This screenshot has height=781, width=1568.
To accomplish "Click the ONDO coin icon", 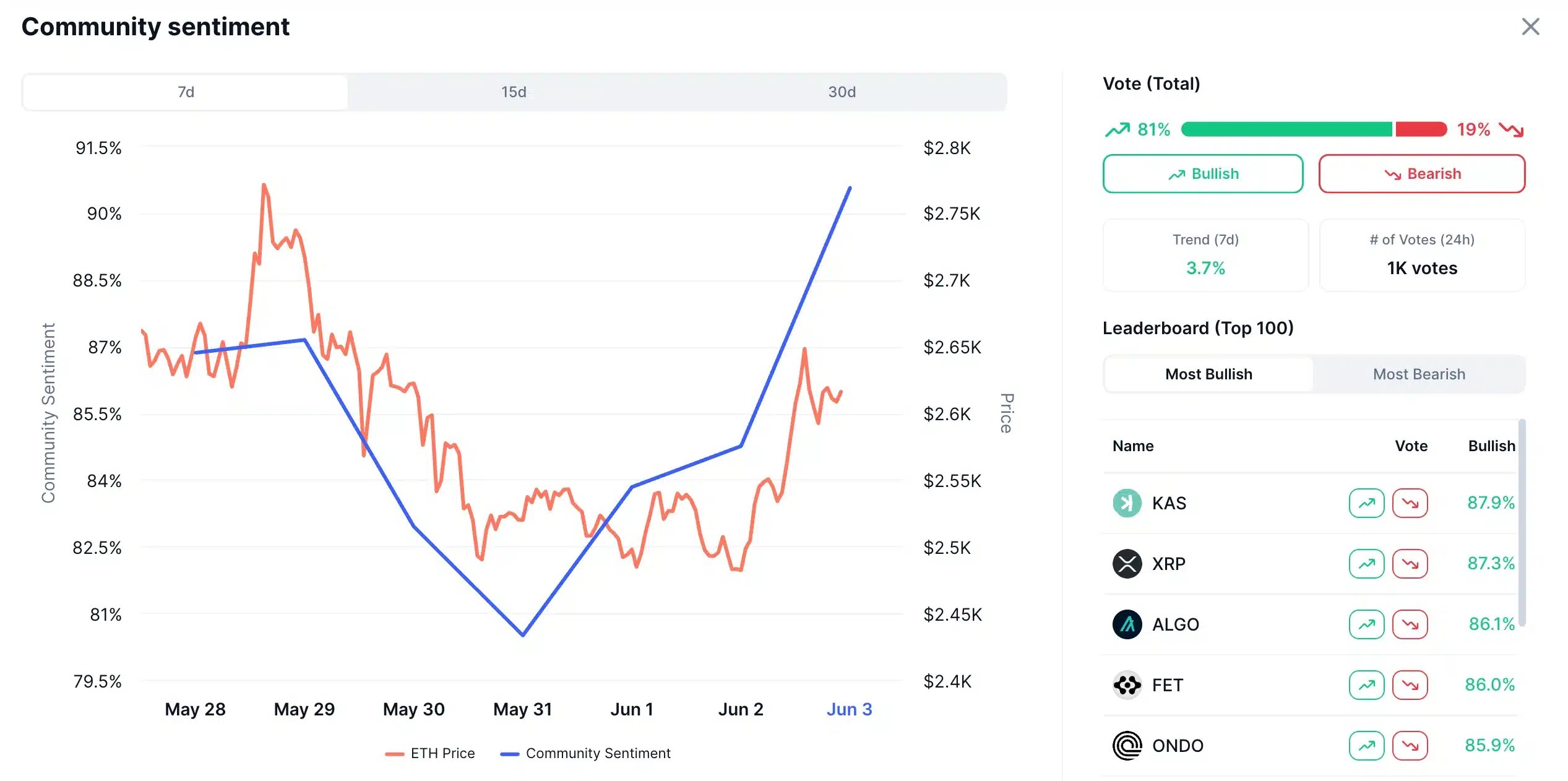I will [x=1126, y=745].
